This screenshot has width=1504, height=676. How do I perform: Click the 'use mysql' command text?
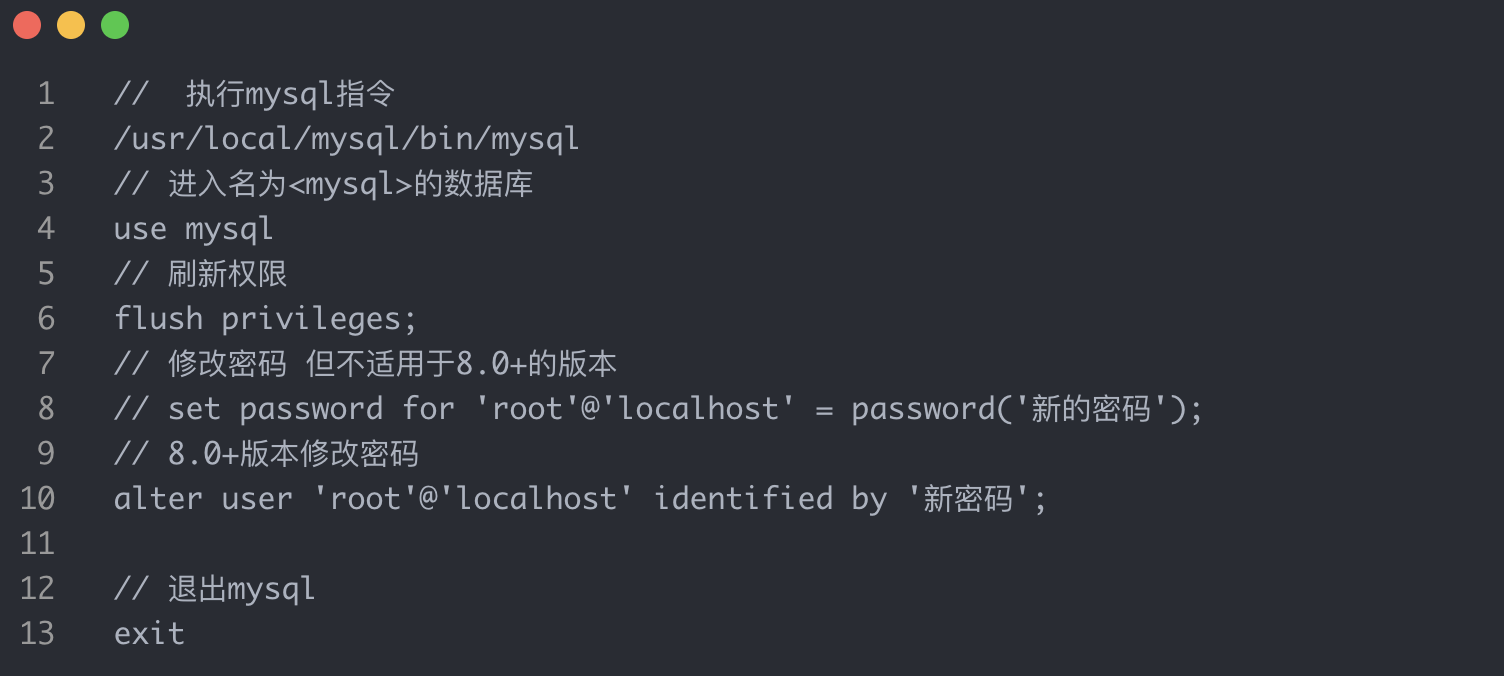[193, 229]
